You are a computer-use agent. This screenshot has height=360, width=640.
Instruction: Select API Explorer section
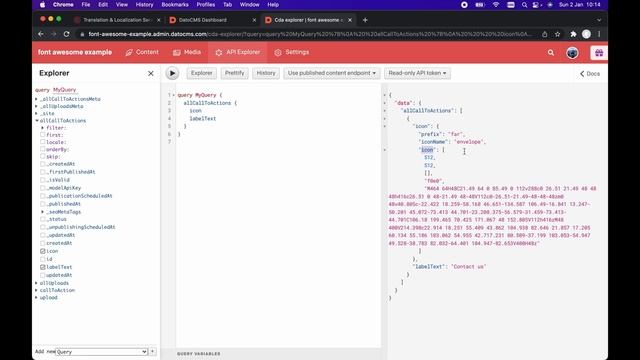238,52
